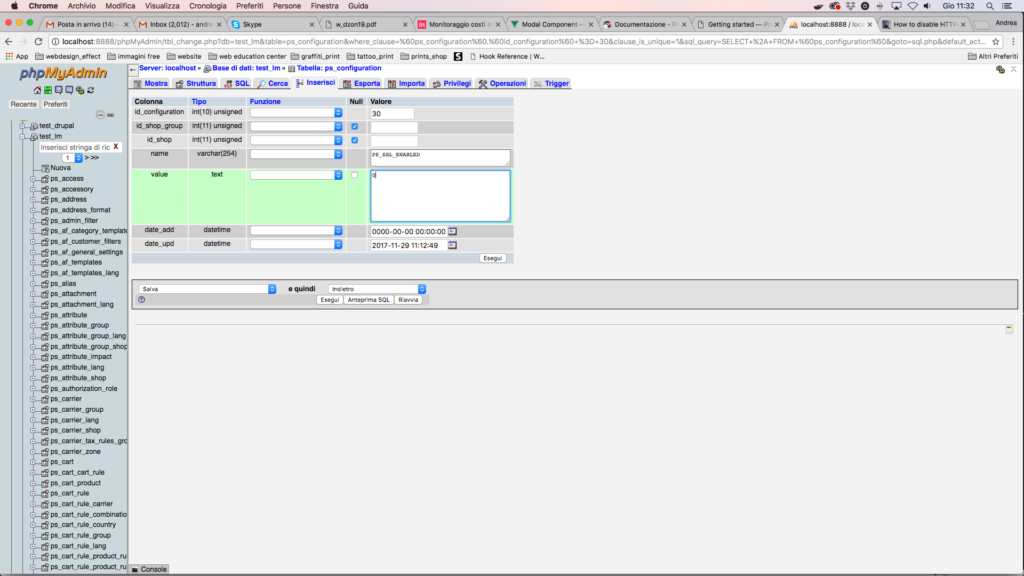Click Anteprima SQL button

[368, 300]
